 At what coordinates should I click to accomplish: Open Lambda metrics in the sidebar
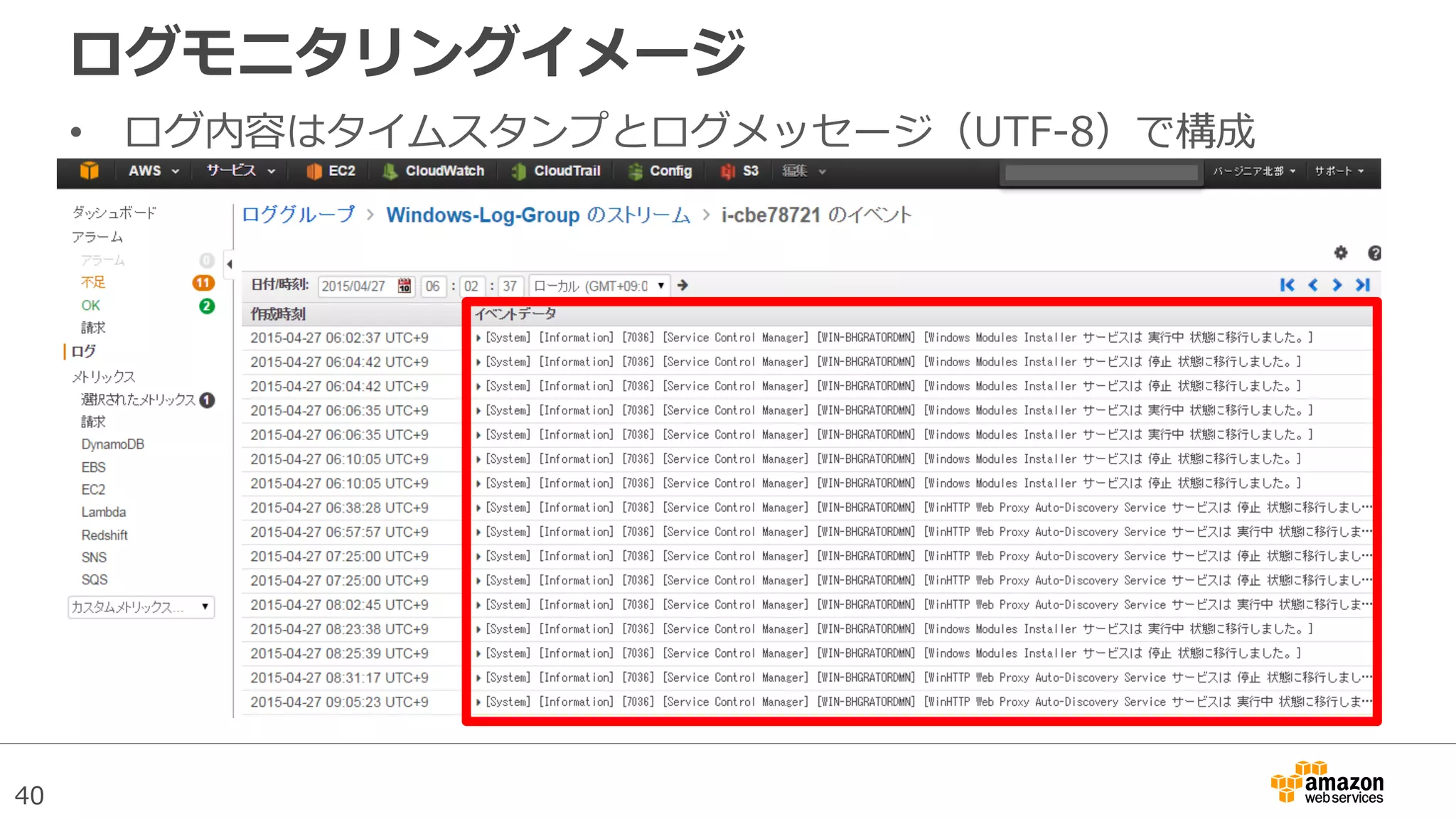tap(103, 512)
